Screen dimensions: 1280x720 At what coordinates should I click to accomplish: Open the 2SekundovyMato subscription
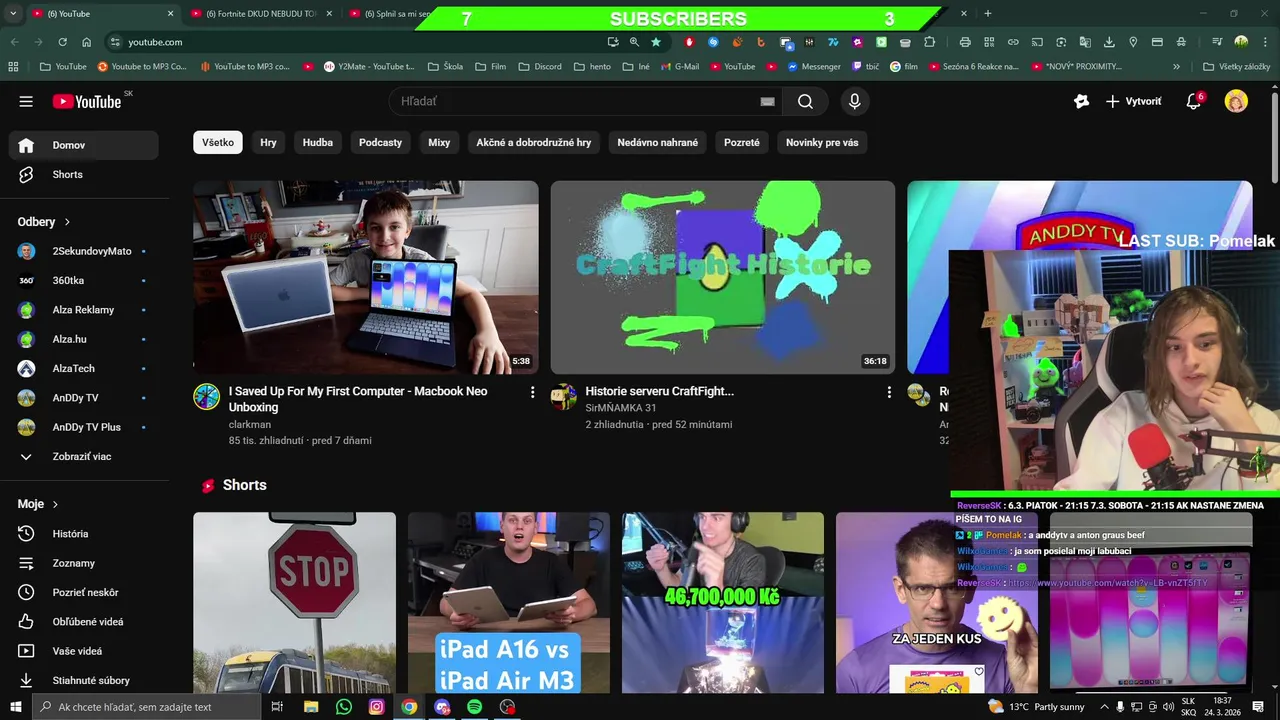click(84, 251)
